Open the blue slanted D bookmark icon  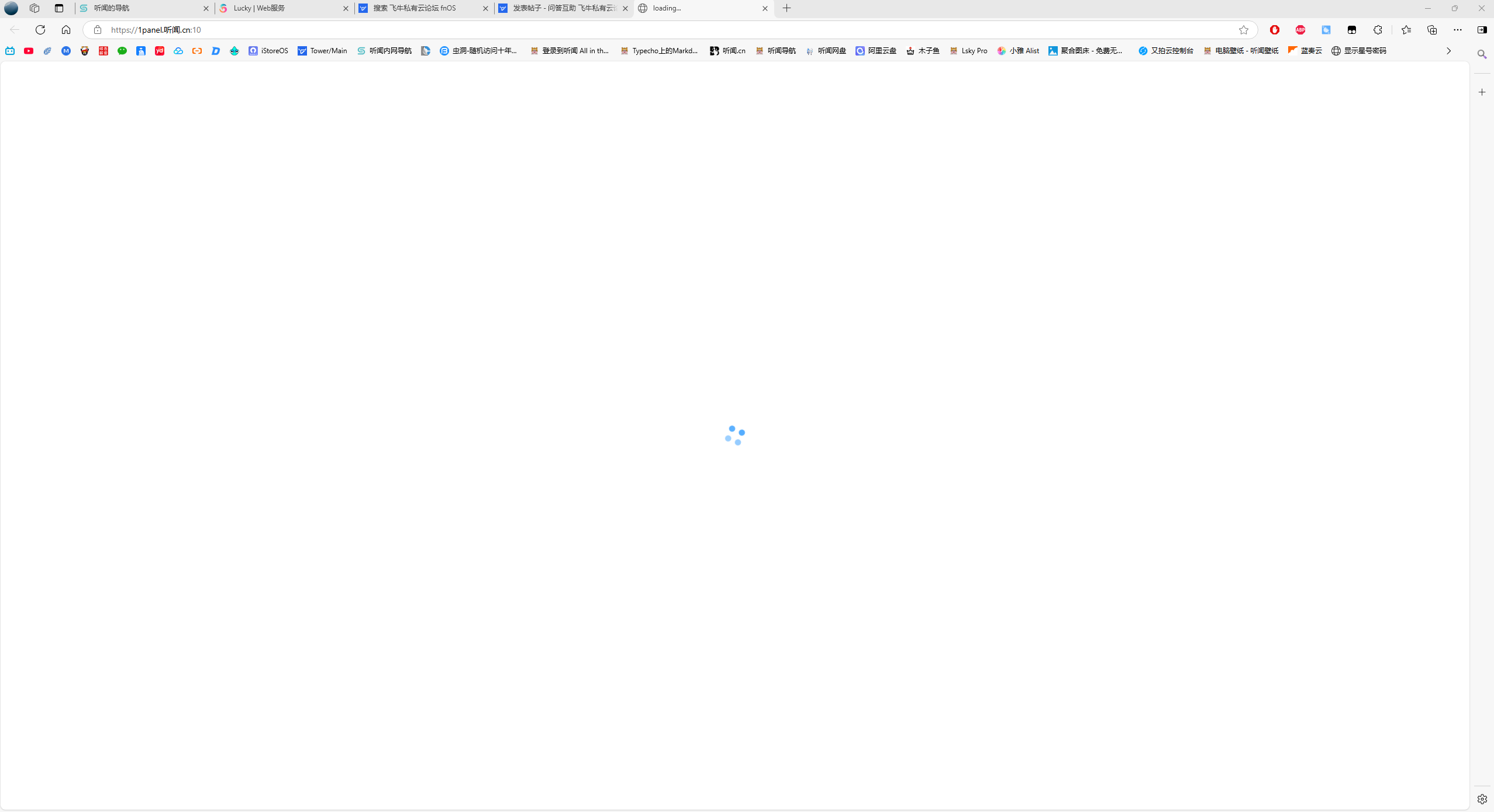(x=216, y=51)
